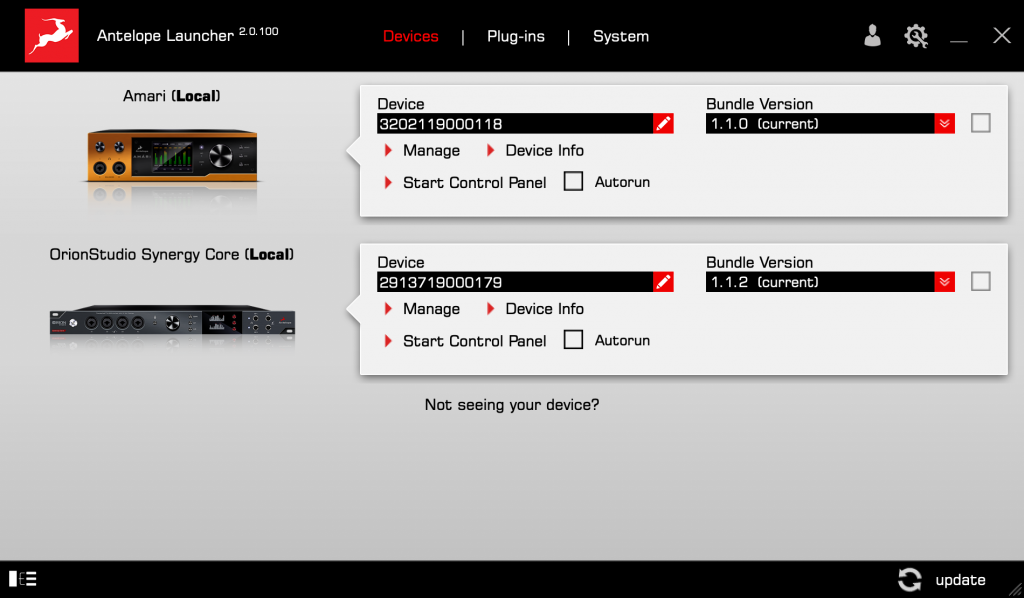Switch to the System tab
The image size is (1024, 598).
621,37
